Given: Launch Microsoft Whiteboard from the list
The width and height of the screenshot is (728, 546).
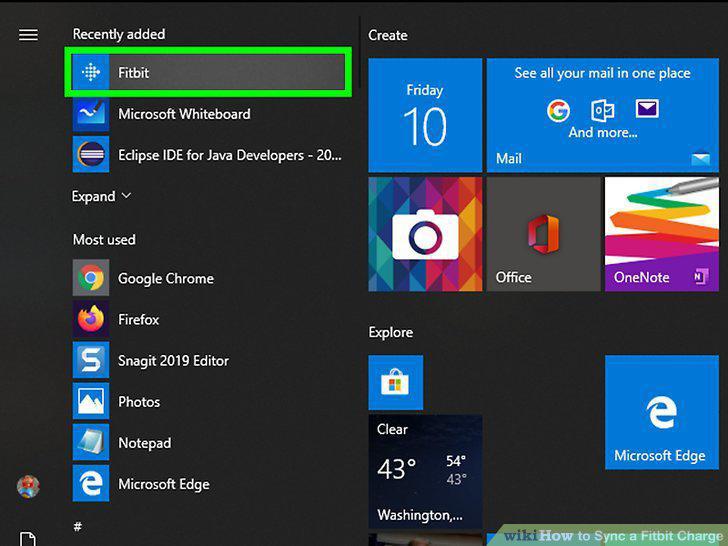Looking at the screenshot, I should click(208, 113).
